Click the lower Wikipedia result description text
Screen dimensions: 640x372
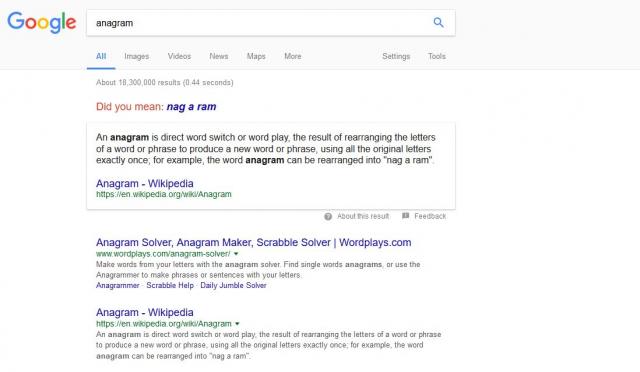[269, 345]
